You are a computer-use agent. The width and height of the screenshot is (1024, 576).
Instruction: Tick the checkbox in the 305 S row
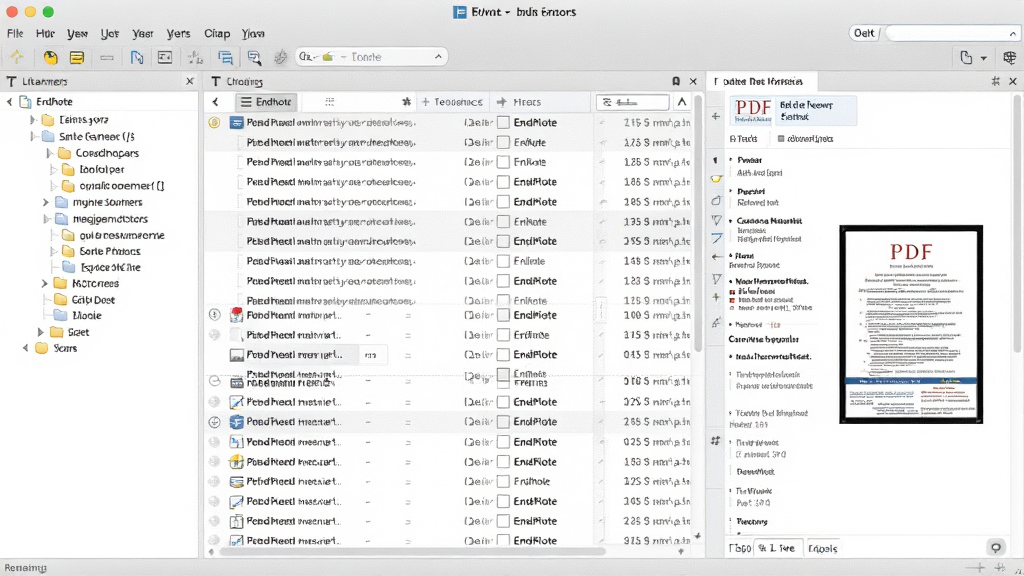(x=504, y=502)
